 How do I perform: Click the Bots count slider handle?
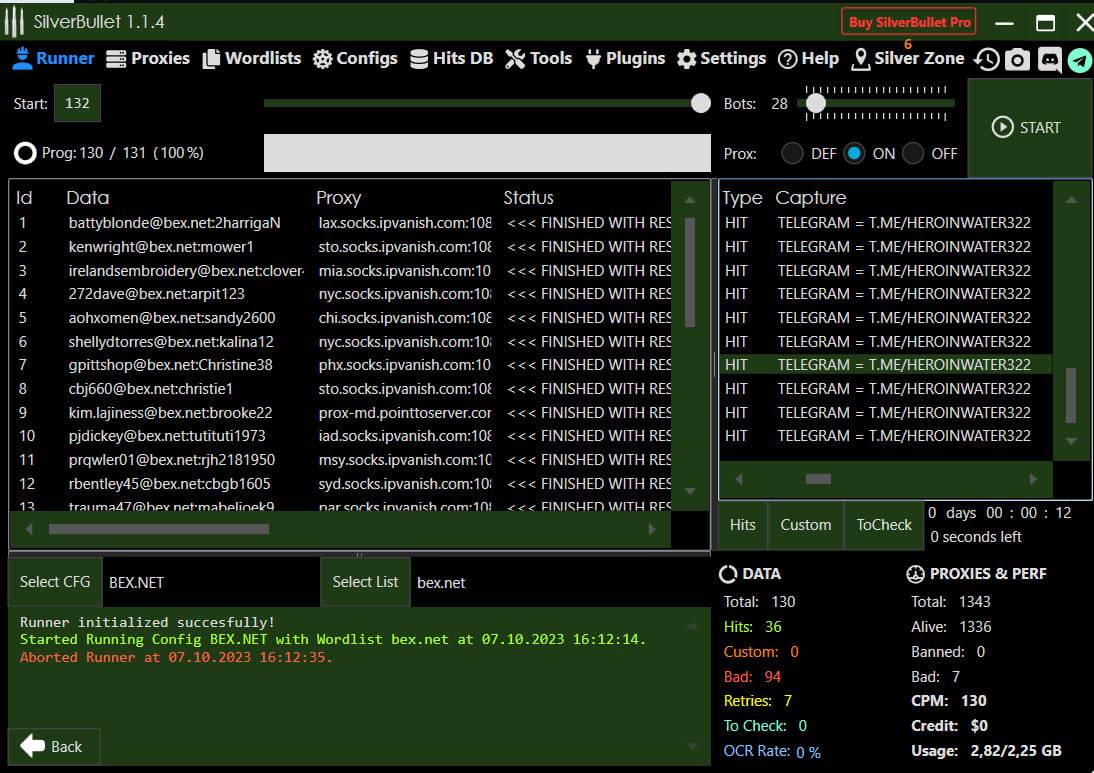click(816, 103)
